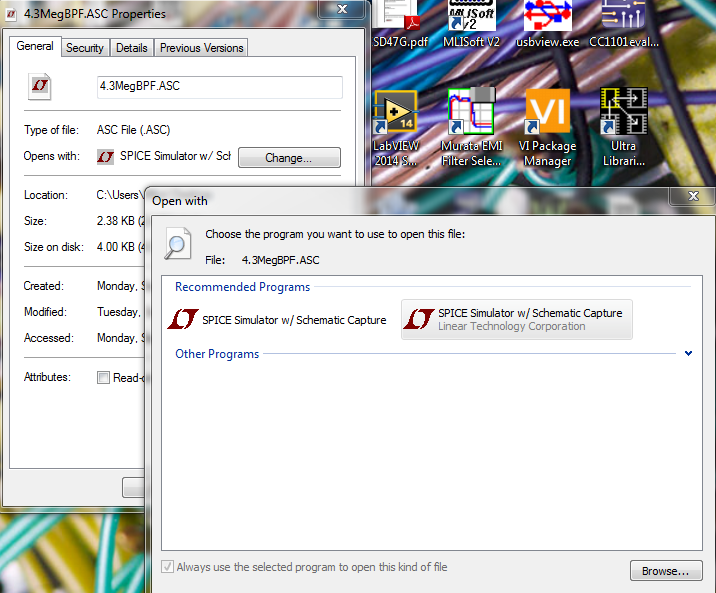Click the LTspice file icon beside the filename
Screen dimensions: 716x593
click(x=40, y=86)
